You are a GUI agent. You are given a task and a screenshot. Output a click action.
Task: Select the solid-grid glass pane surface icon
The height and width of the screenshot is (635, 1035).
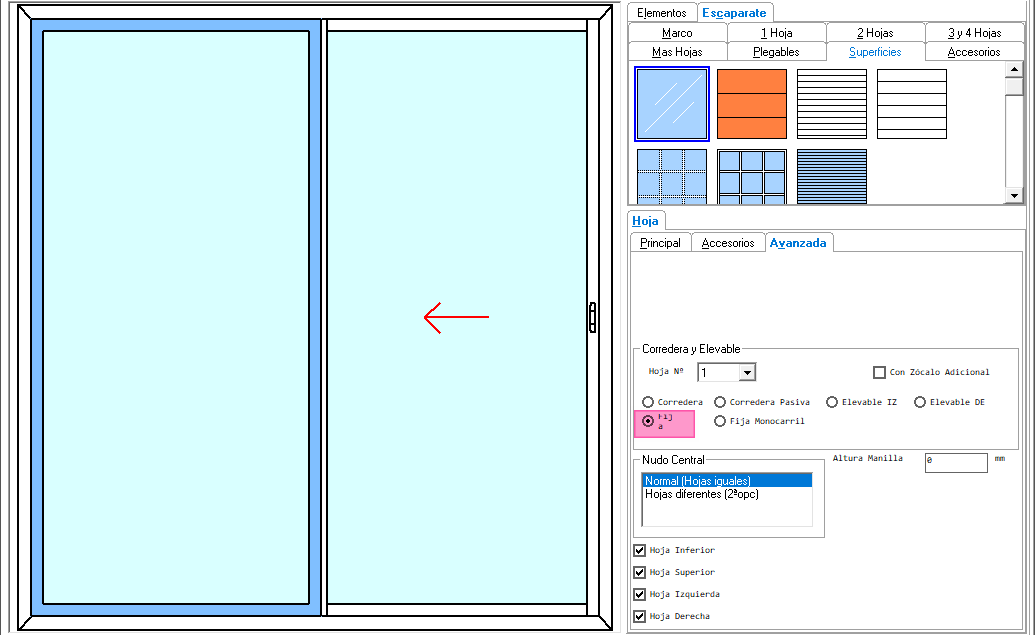click(752, 176)
